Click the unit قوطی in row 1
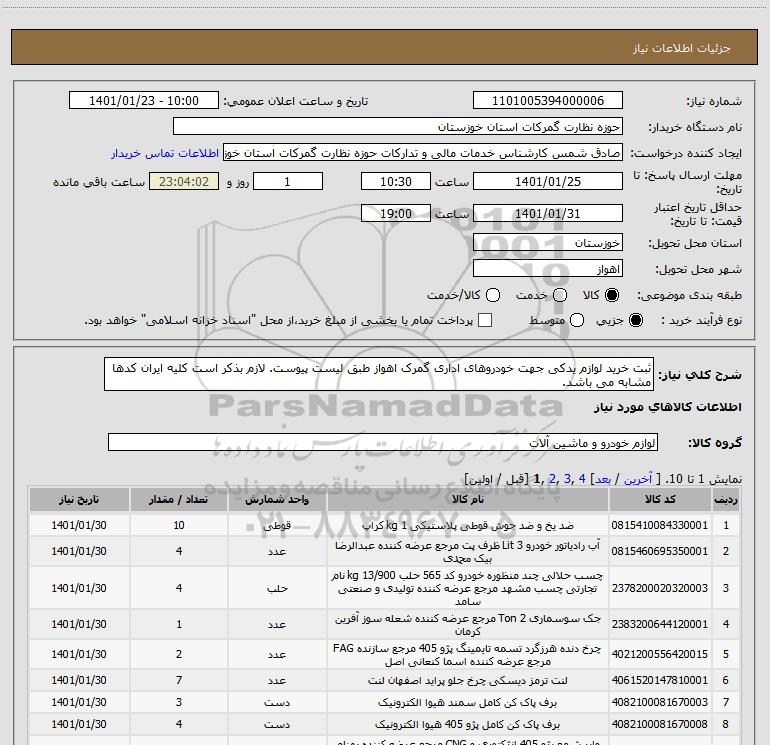Viewport: 770px width, 745px height. coord(277,525)
